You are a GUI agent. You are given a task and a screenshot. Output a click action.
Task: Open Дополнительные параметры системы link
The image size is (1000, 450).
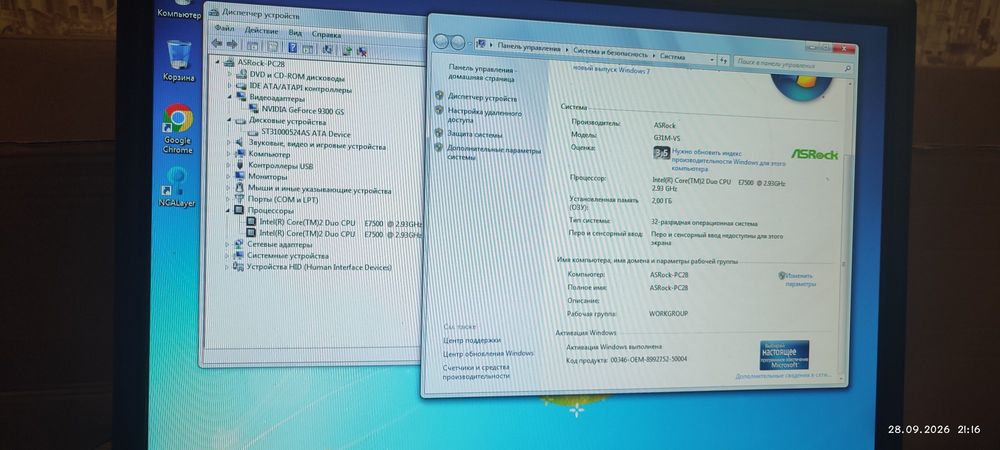coord(494,154)
